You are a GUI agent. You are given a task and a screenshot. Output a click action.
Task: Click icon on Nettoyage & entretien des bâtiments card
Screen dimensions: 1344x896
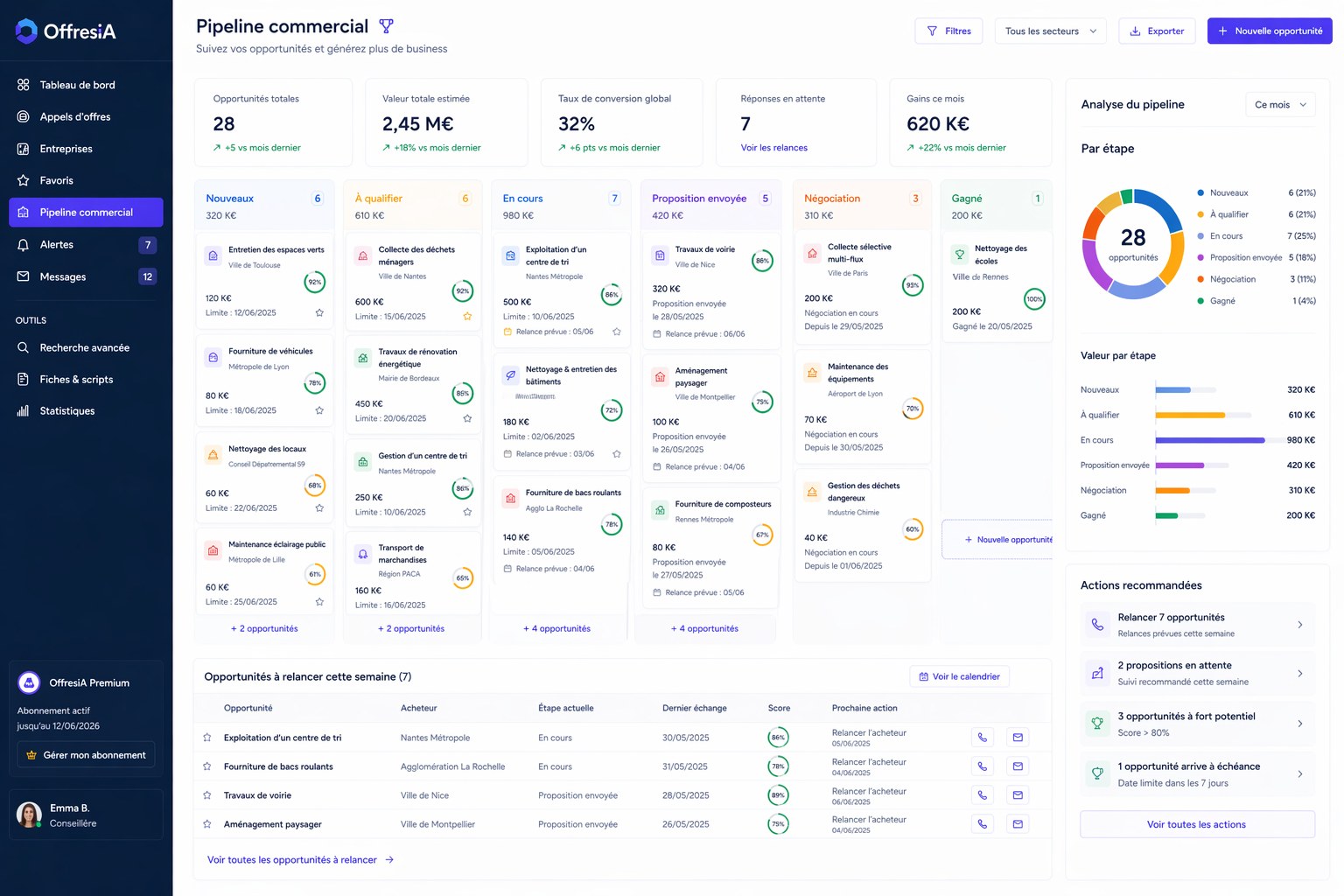510,375
